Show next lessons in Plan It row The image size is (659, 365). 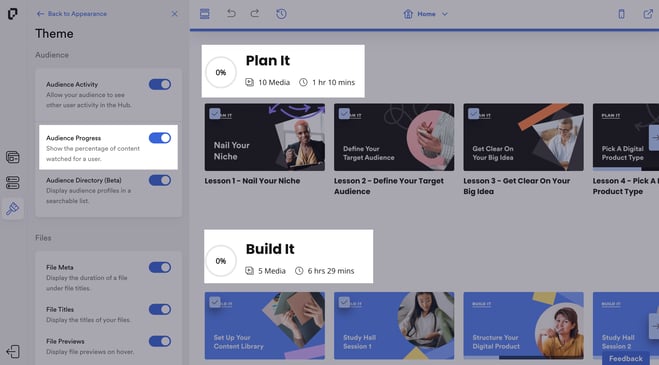pyautogui.click(x=654, y=138)
